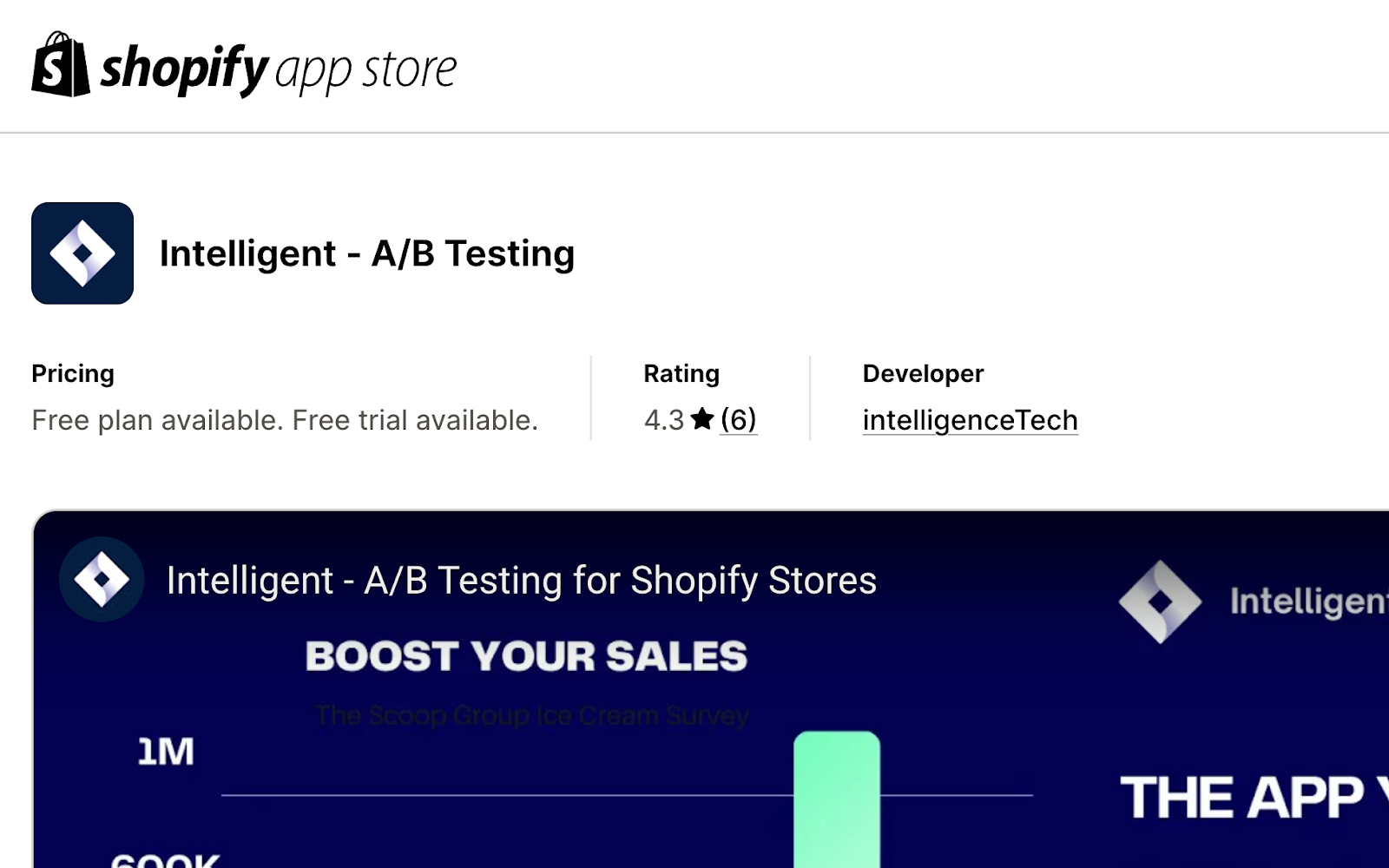
Task: Click the video channel avatar icon
Action: click(102, 579)
